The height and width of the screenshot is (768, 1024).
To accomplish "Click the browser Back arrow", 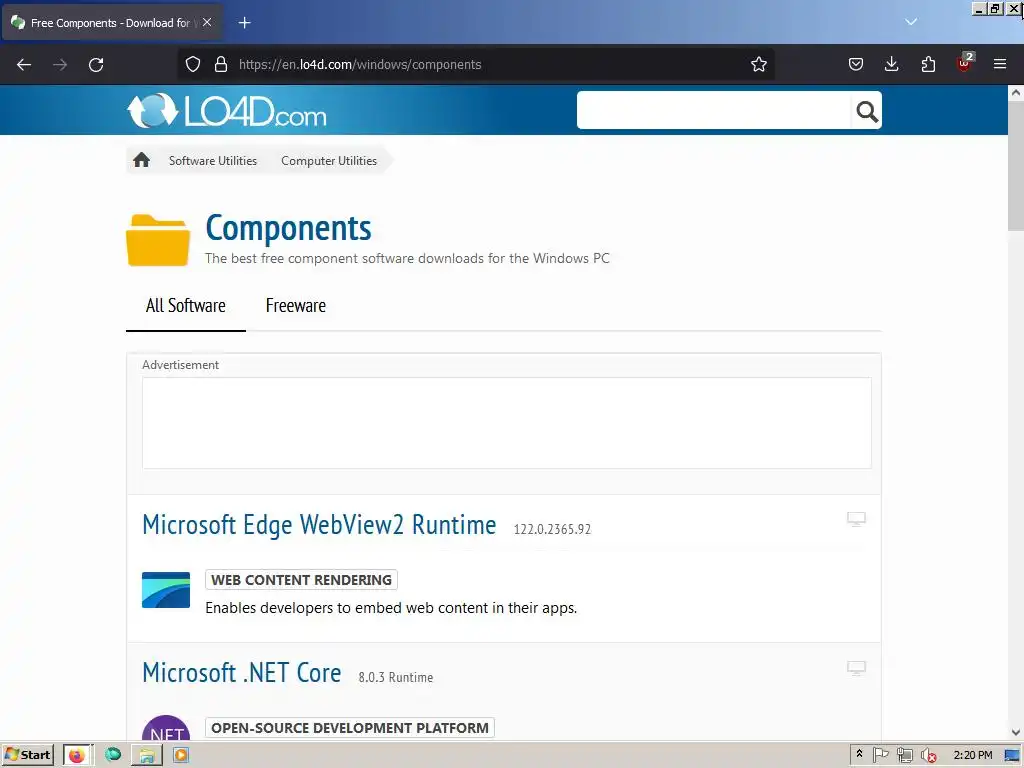I will 24,65.
